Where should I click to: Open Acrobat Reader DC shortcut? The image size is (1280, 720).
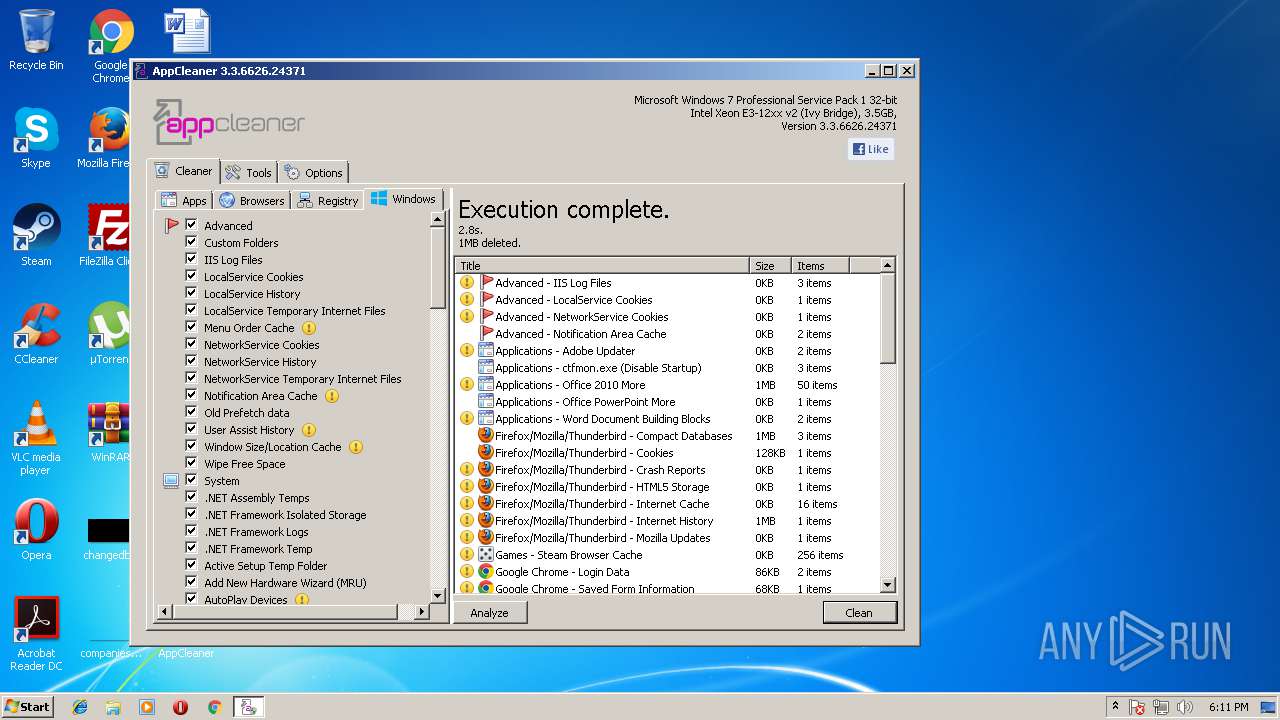(x=36, y=634)
